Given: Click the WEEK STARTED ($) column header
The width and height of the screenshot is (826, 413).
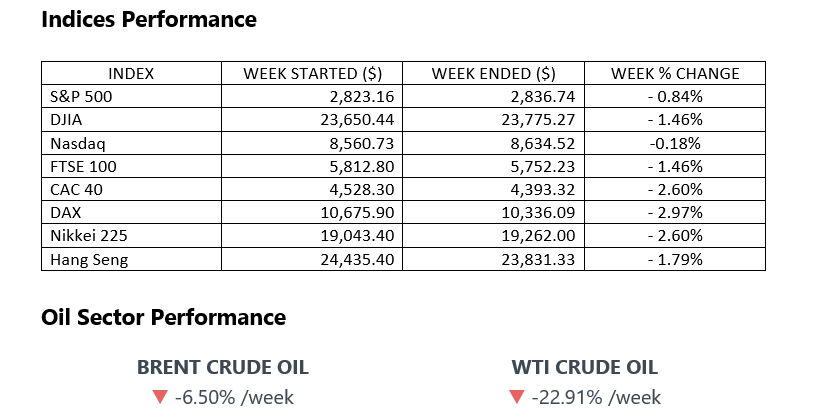Looking at the screenshot, I should pyautogui.click(x=314, y=73).
